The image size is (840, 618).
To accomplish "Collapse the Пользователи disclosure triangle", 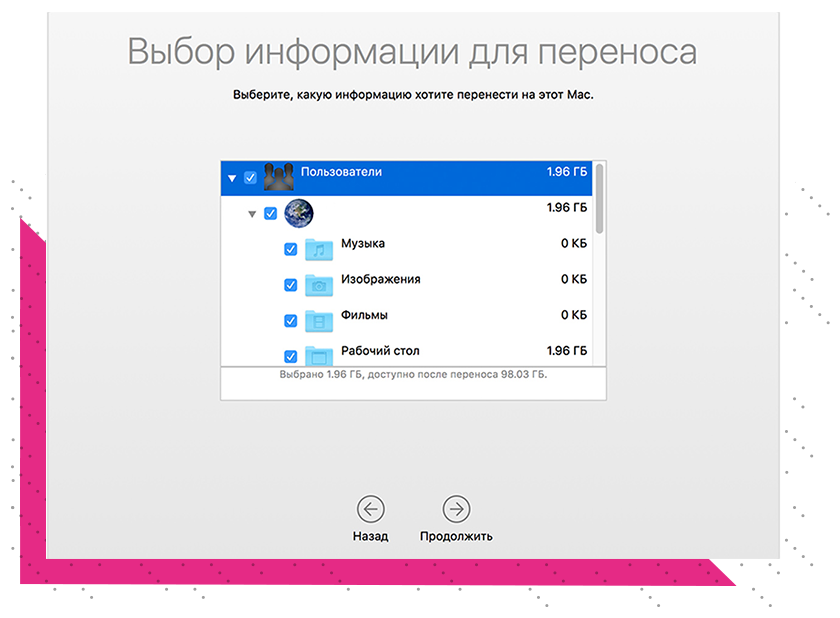I will (x=232, y=178).
